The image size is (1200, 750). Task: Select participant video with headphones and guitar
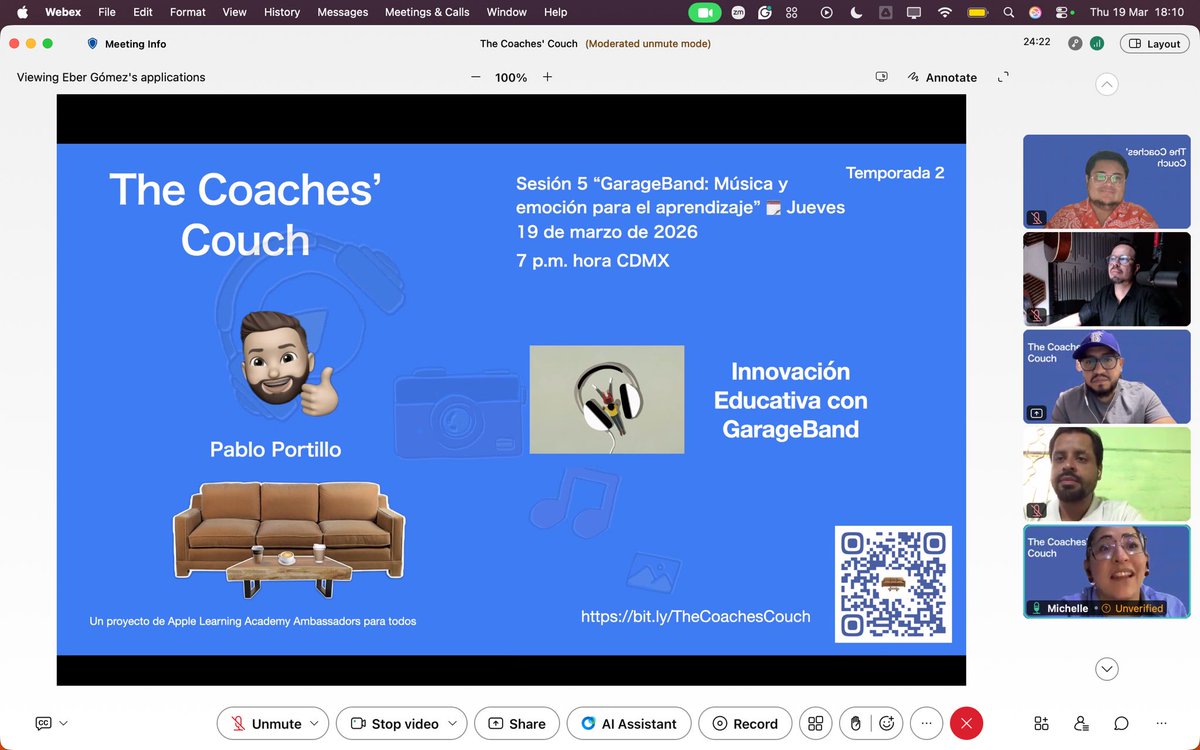point(1106,279)
